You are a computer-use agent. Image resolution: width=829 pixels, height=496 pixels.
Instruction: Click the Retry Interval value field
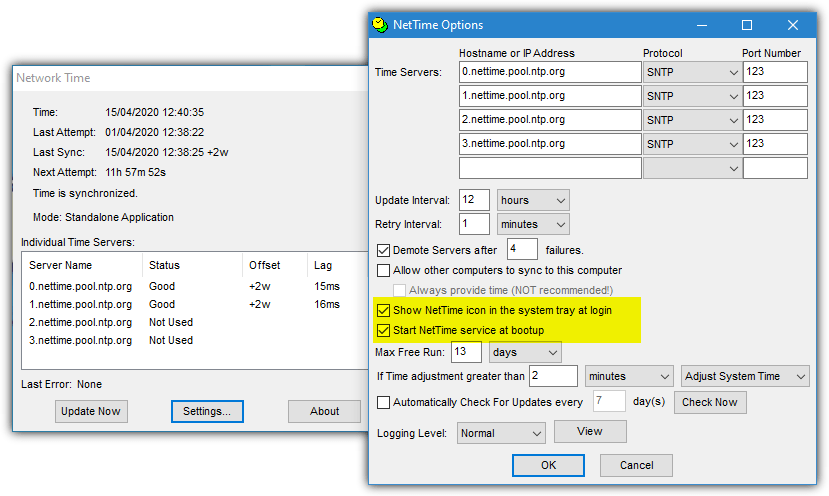[x=474, y=224]
